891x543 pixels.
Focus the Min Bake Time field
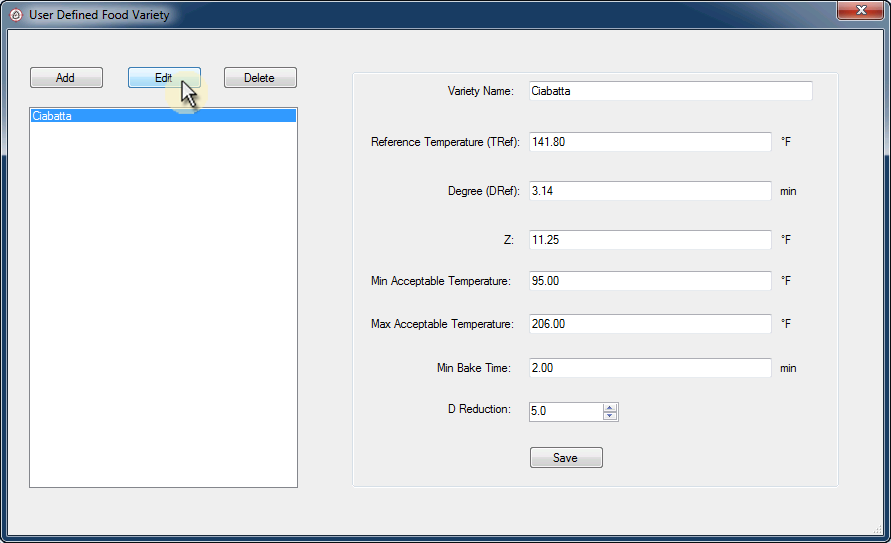tap(650, 368)
